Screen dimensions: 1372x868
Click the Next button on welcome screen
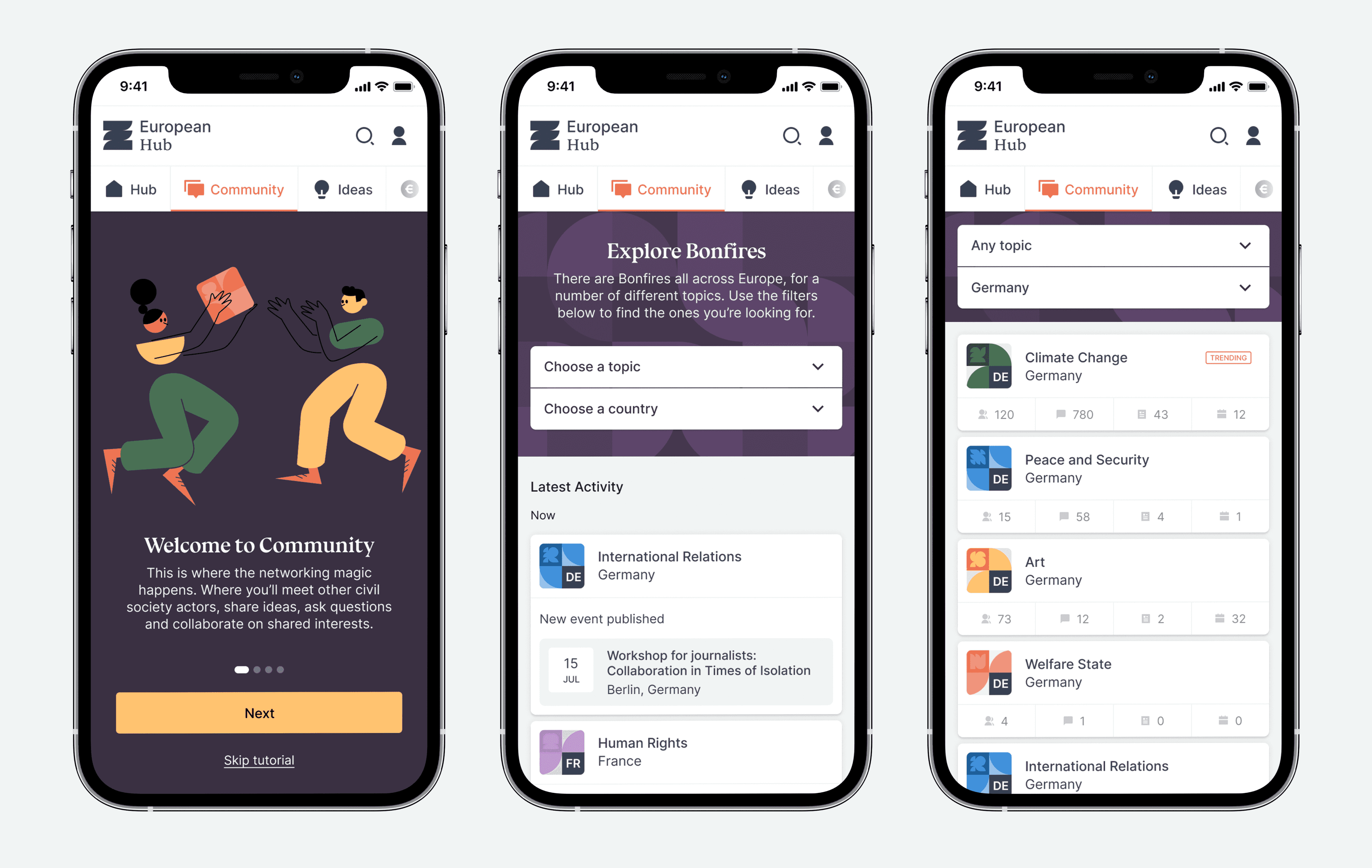click(259, 713)
